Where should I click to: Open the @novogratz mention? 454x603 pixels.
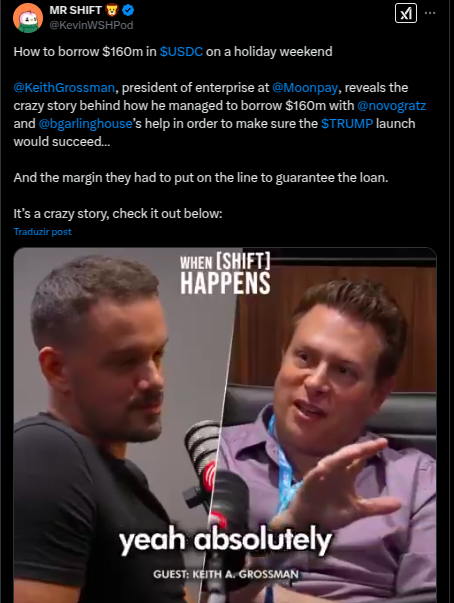[x=391, y=105]
